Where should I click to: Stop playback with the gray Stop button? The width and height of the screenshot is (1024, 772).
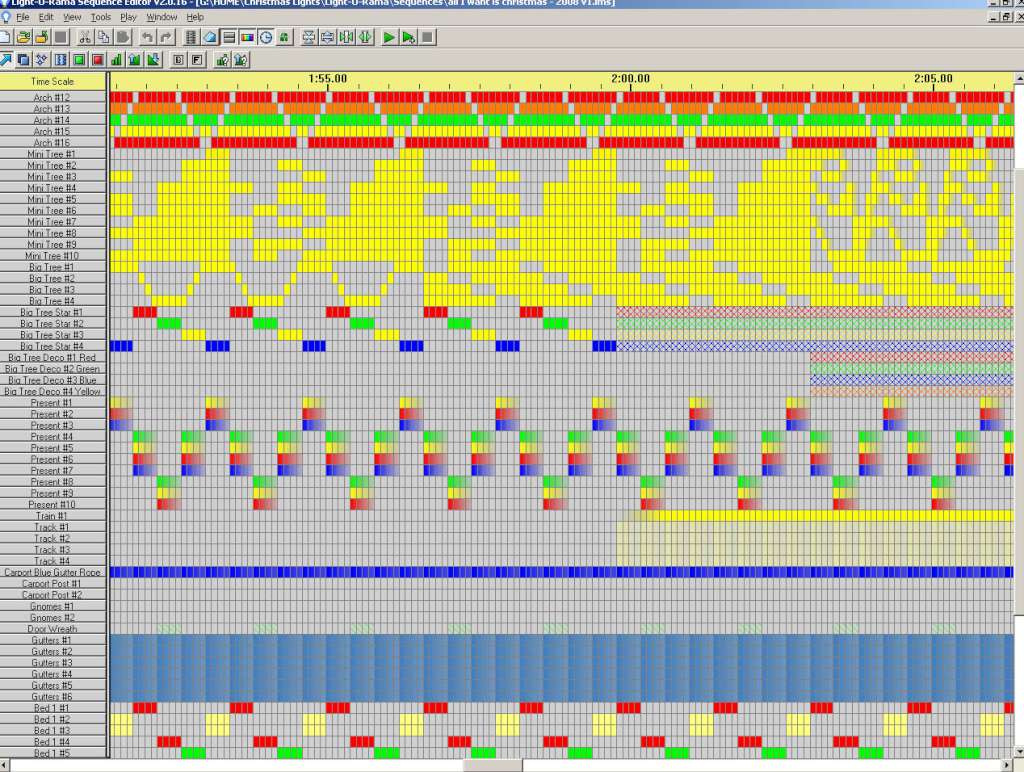click(427, 37)
